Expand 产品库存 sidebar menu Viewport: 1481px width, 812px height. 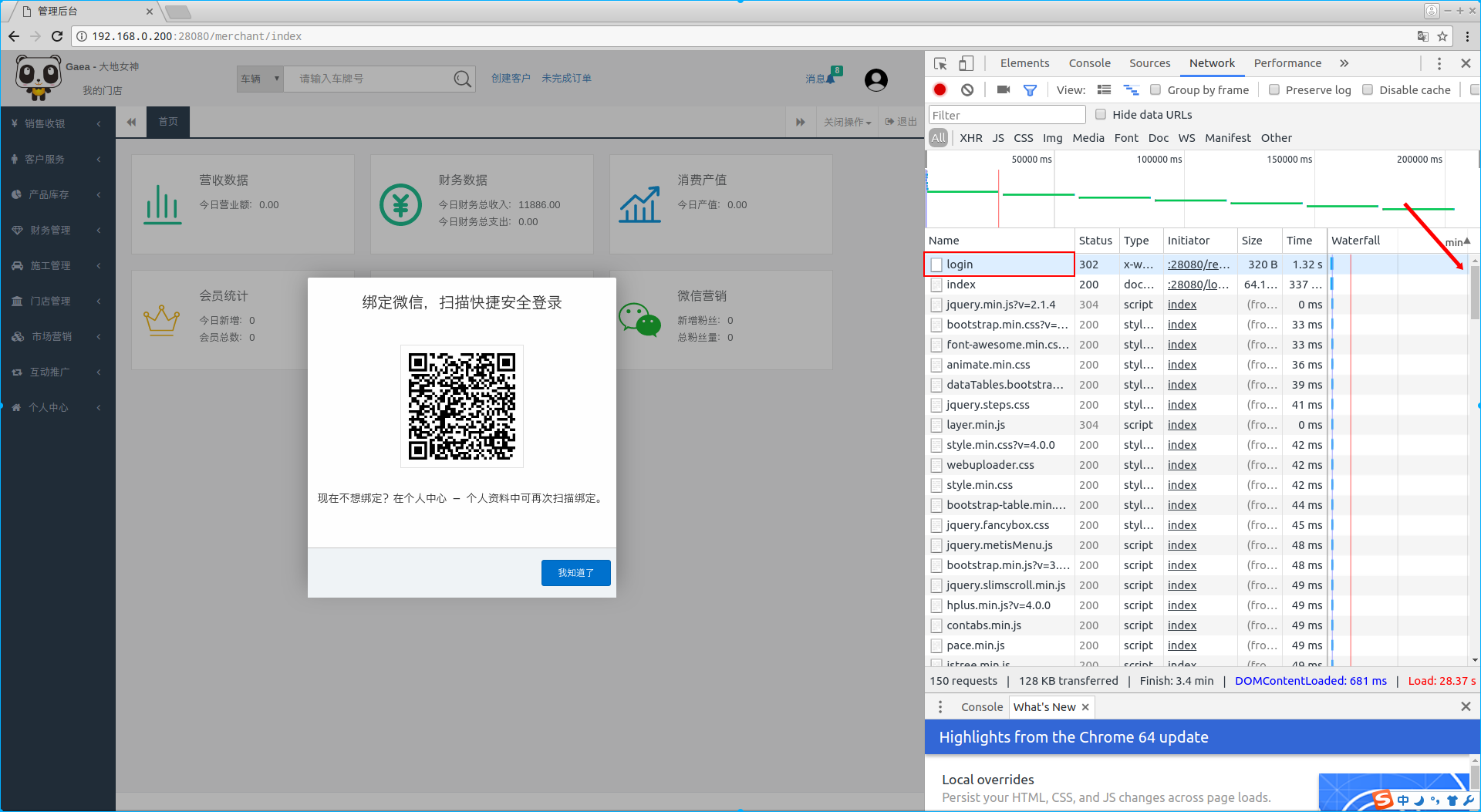(58, 194)
